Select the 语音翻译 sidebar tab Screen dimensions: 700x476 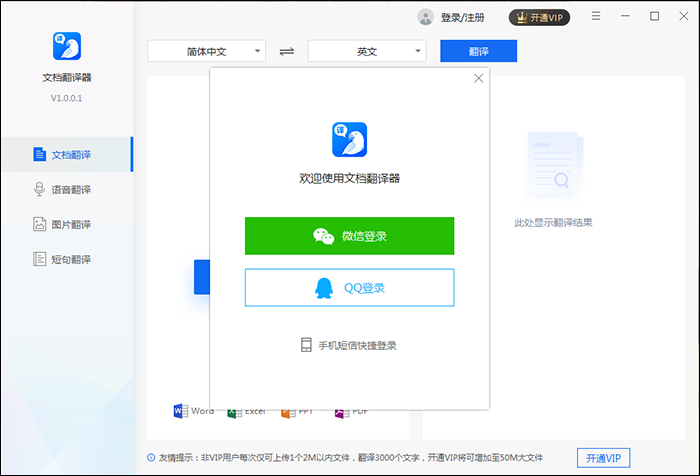[67, 189]
